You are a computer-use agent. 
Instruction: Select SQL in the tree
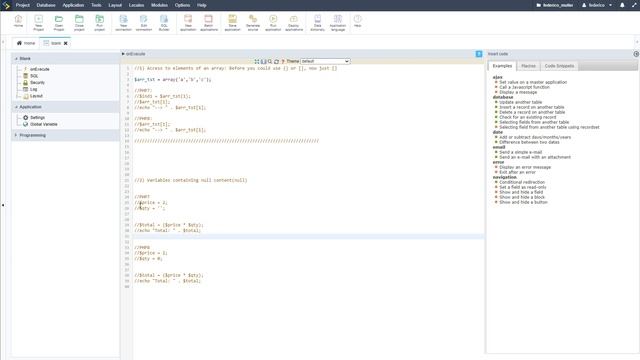[34, 76]
